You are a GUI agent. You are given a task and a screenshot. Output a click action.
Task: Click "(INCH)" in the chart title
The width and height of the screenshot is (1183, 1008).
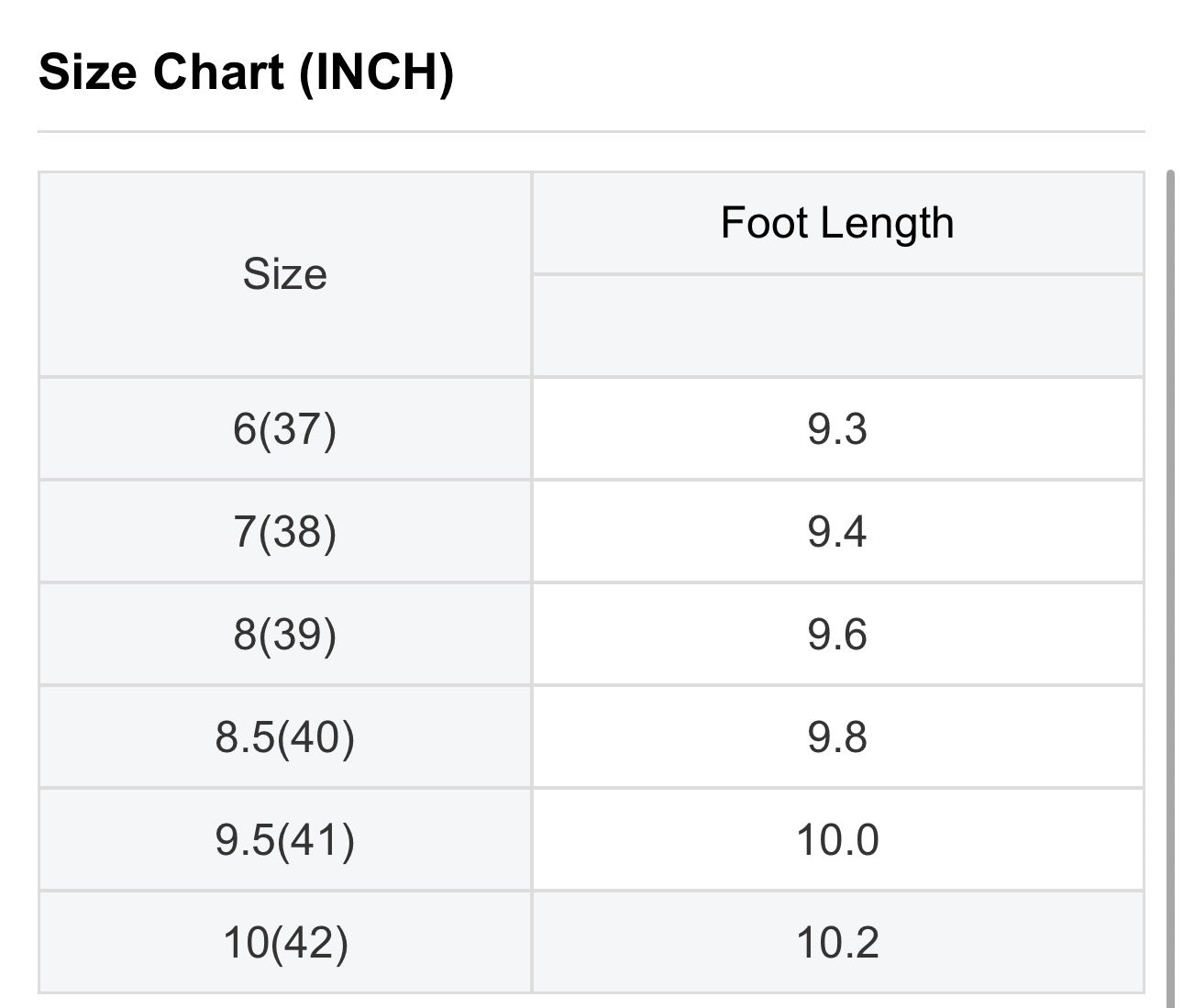(376, 72)
